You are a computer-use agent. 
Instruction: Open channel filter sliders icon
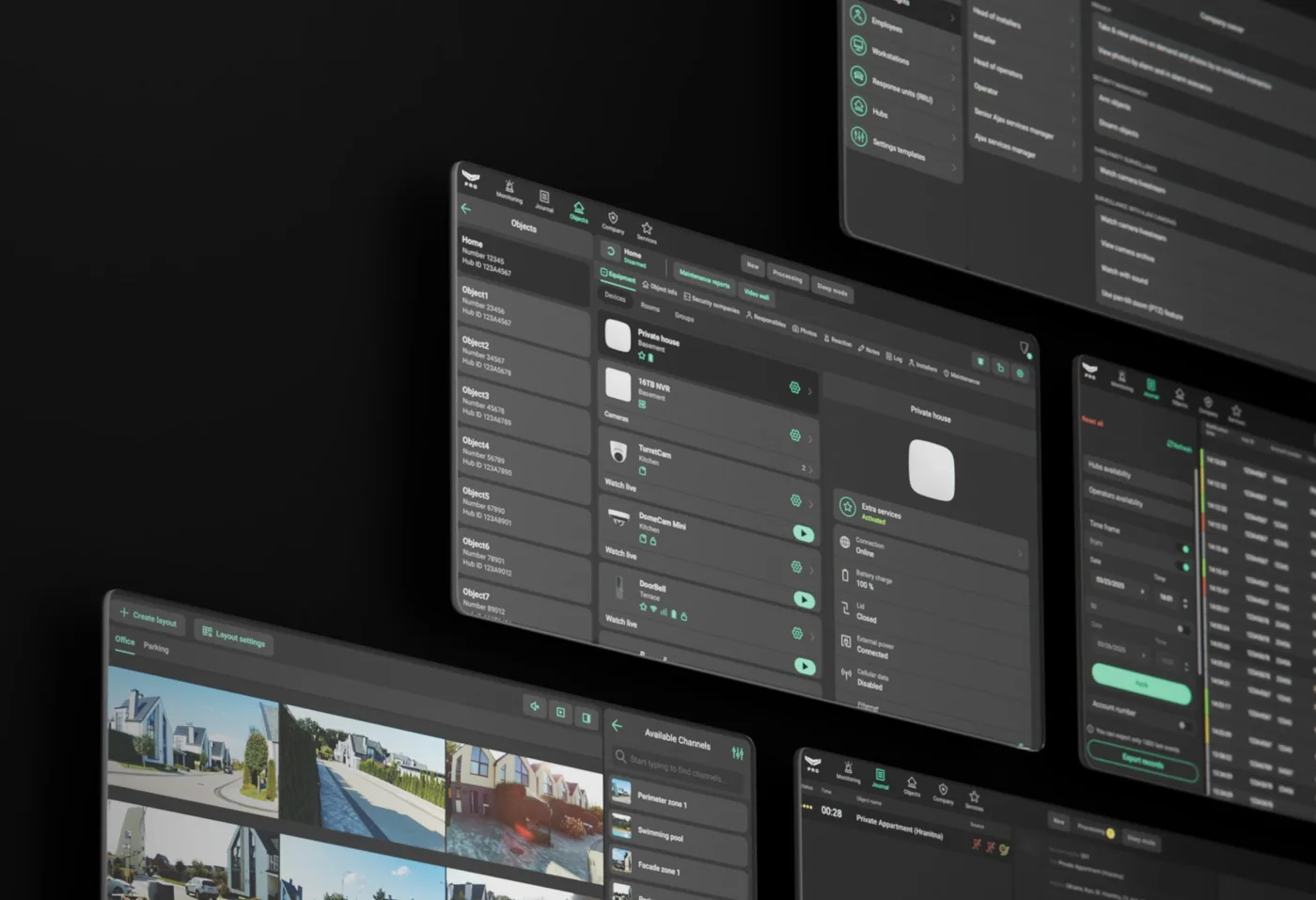[738, 752]
